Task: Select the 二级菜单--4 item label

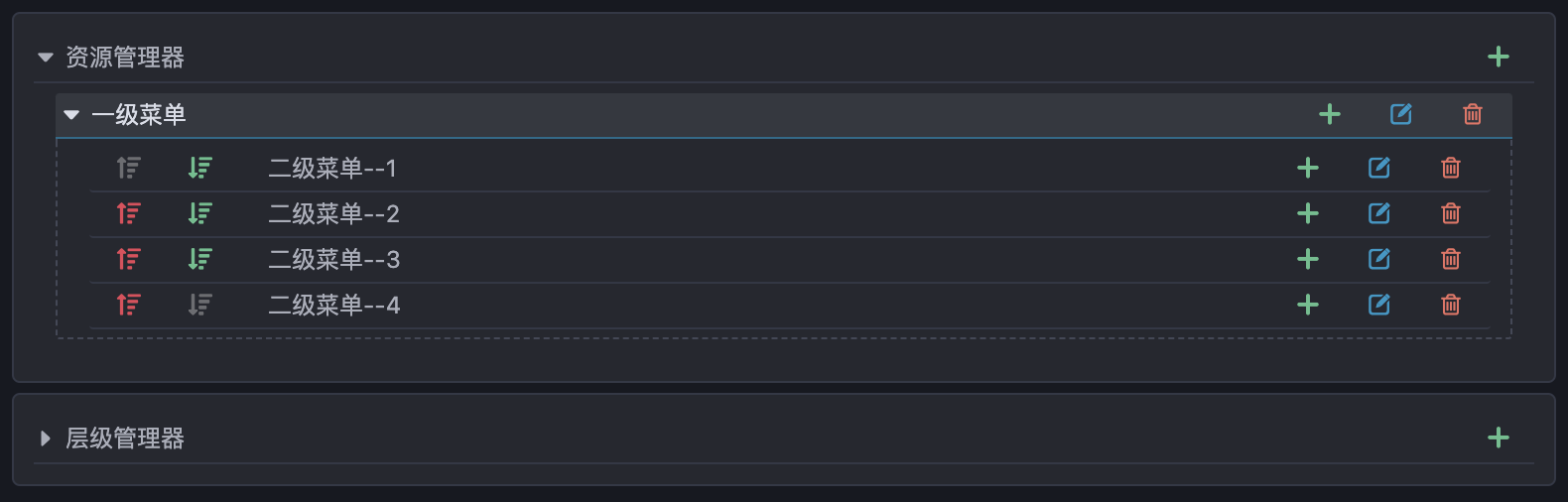Action: [x=333, y=305]
